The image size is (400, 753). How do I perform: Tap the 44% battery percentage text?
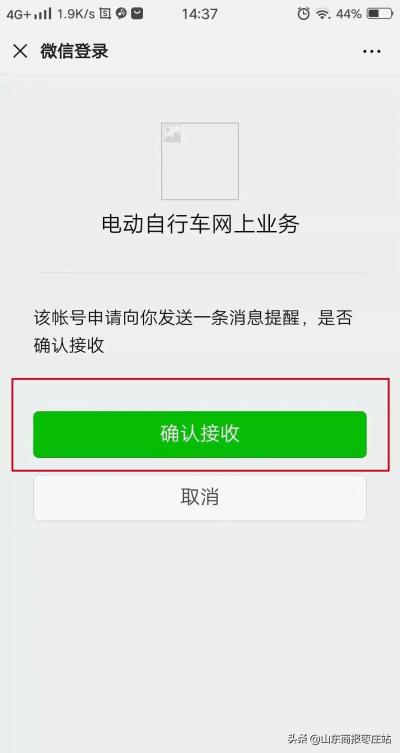tap(349, 14)
